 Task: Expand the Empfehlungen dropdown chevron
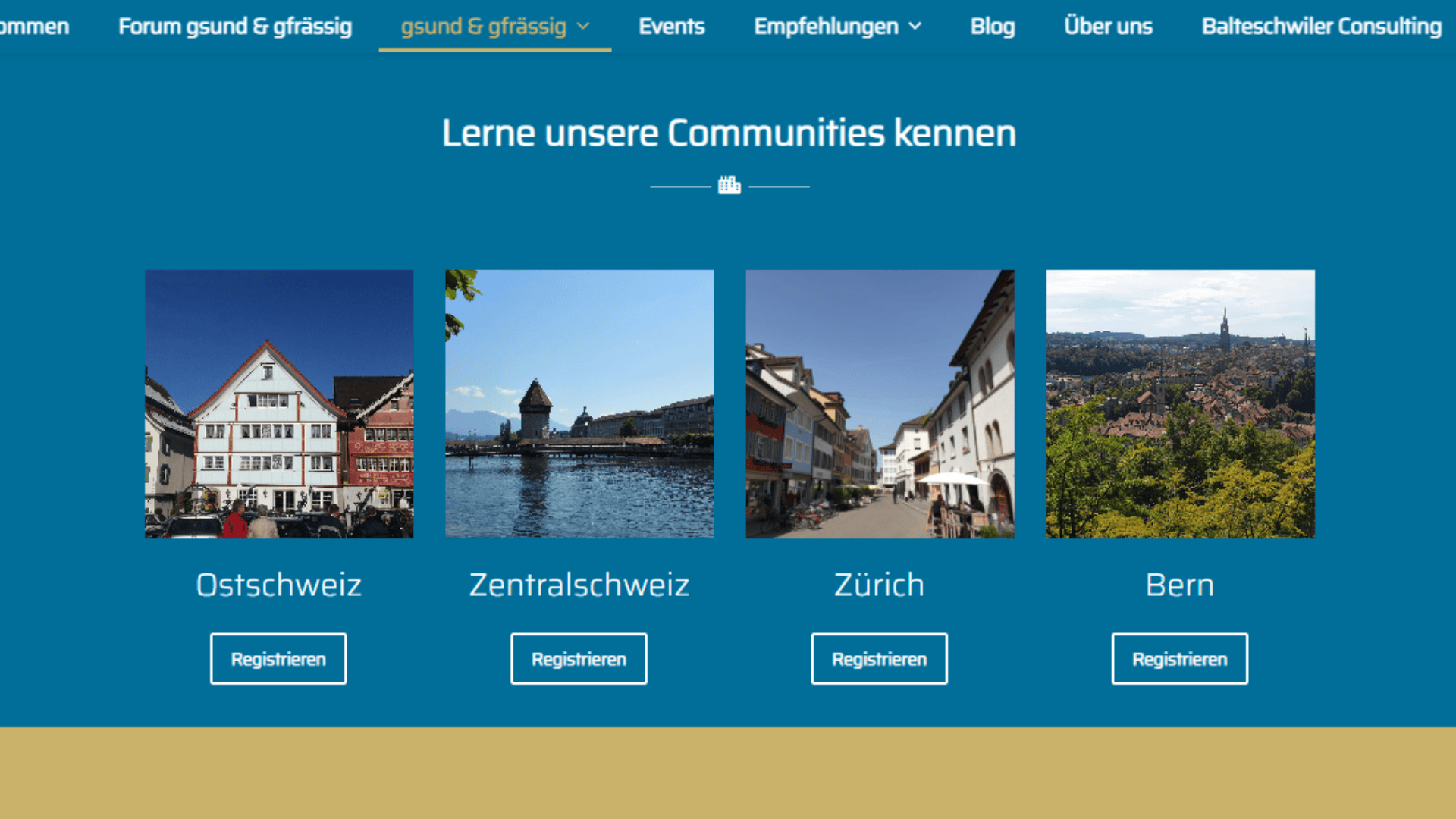pyautogui.click(x=915, y=27)
